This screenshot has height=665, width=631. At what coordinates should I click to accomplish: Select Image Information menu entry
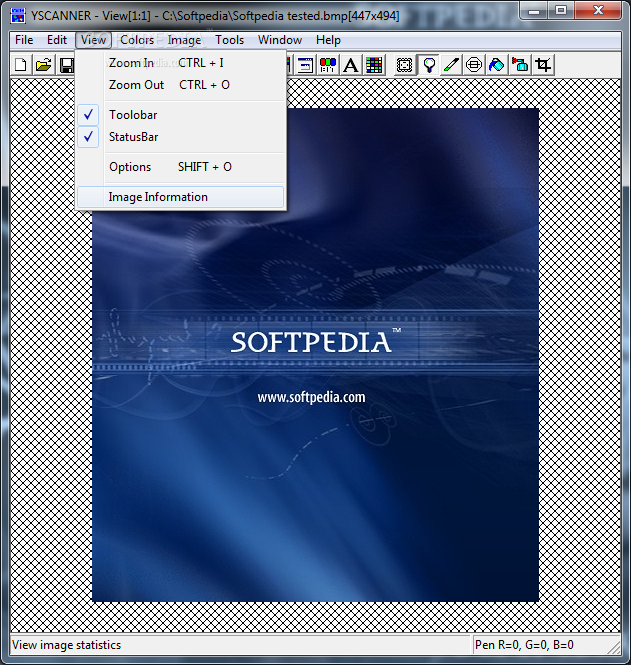[x=181, y=197]
